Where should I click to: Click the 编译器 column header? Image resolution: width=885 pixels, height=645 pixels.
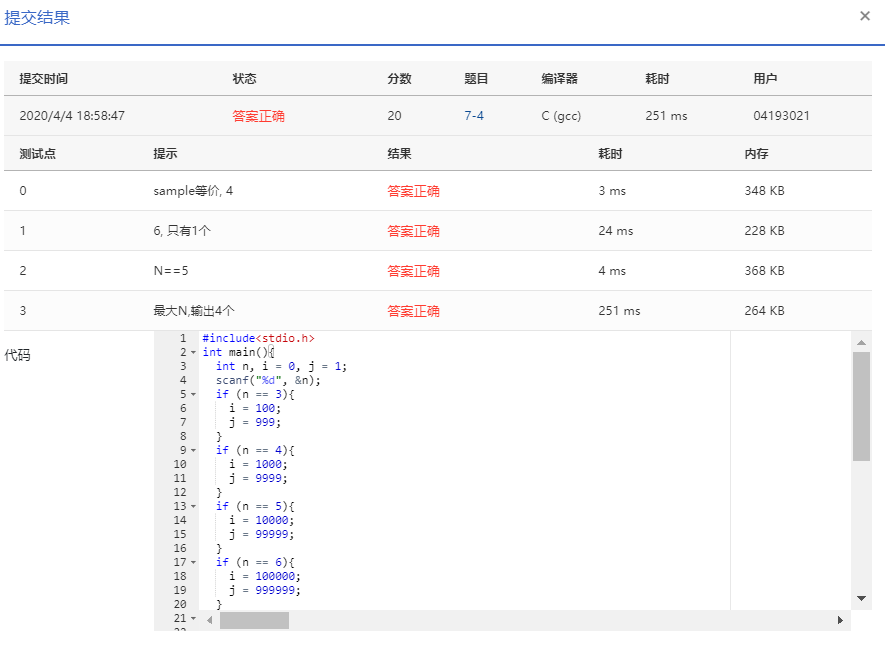click(x=559, y=78)
